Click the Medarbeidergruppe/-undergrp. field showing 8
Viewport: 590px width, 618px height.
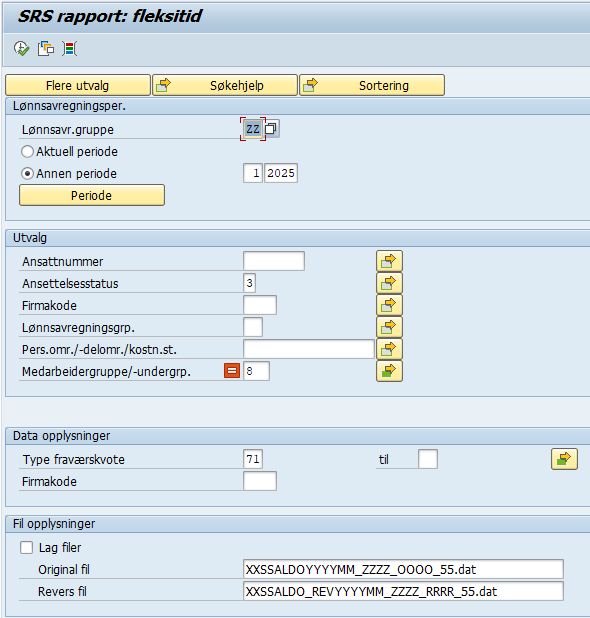click(257, 371)
